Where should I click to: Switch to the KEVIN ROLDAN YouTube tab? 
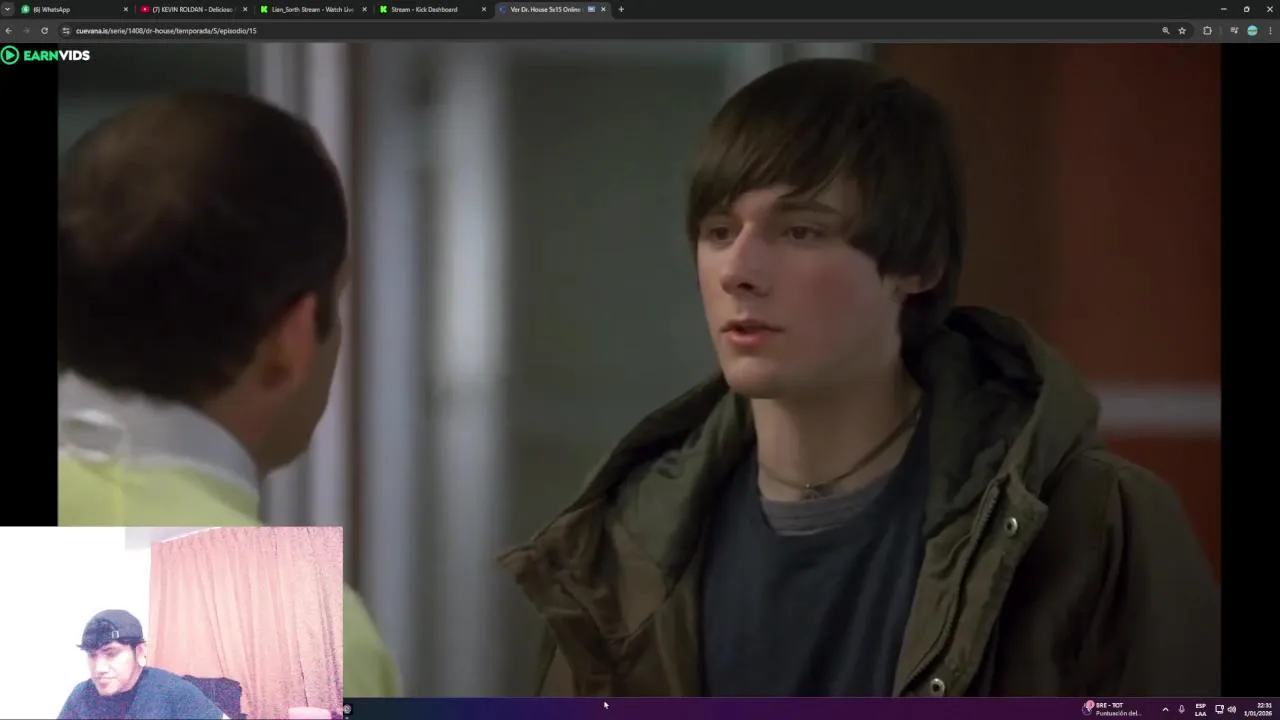point(194,9)
